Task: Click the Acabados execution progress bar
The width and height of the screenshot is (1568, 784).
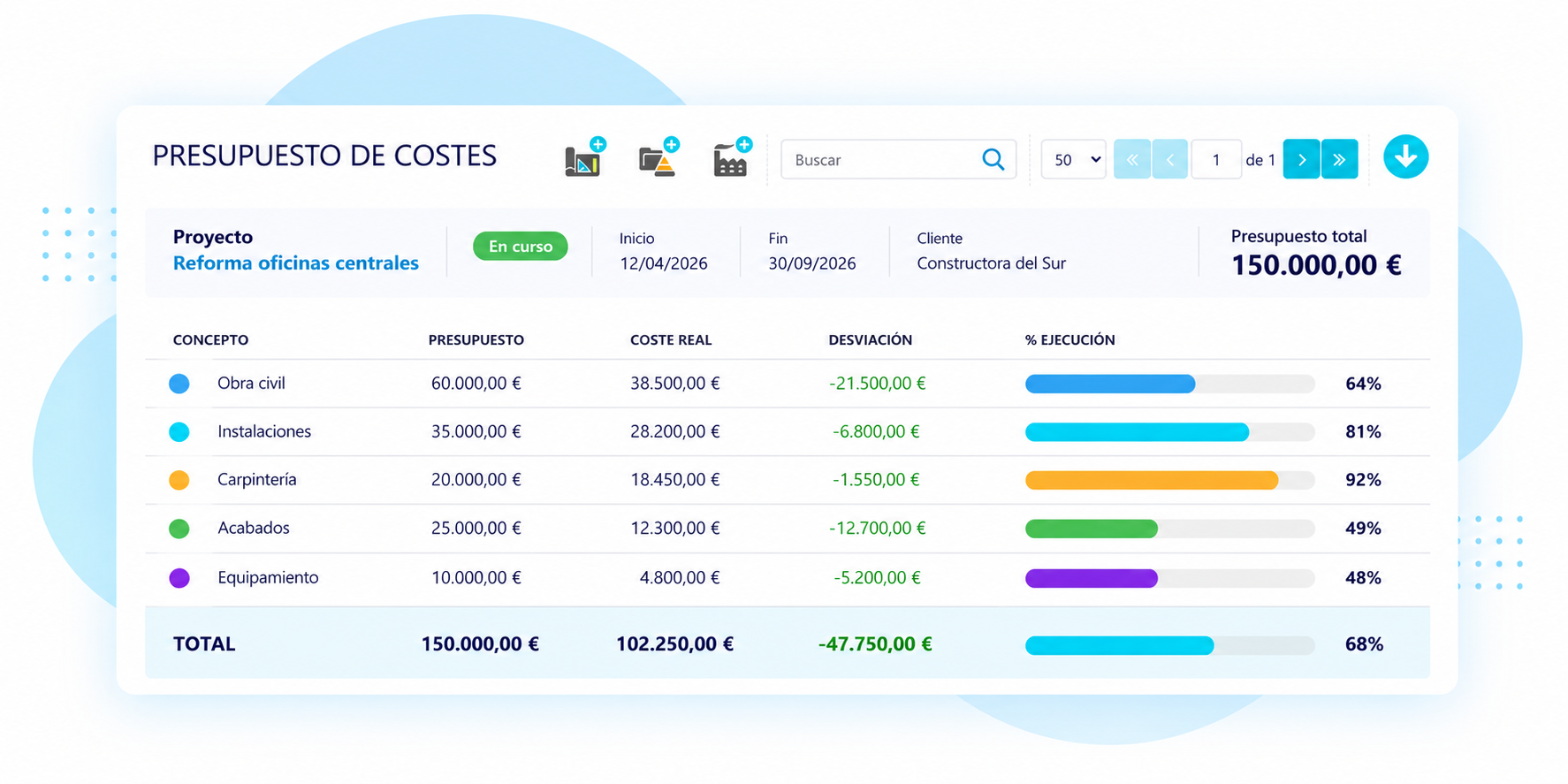Action: (1169, 529)
